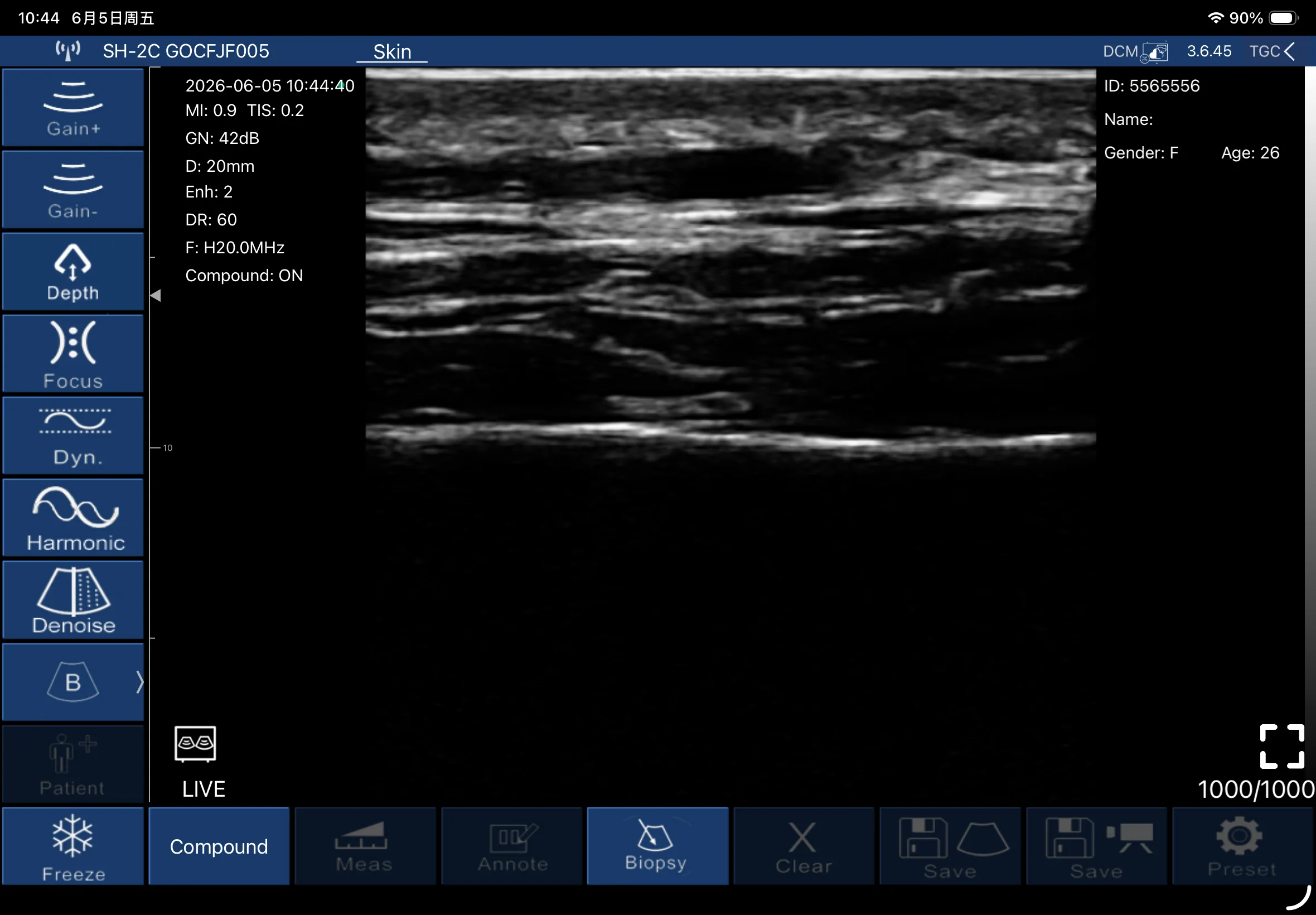Open the DCM DICOM transfer icon

coord(1155,52)
